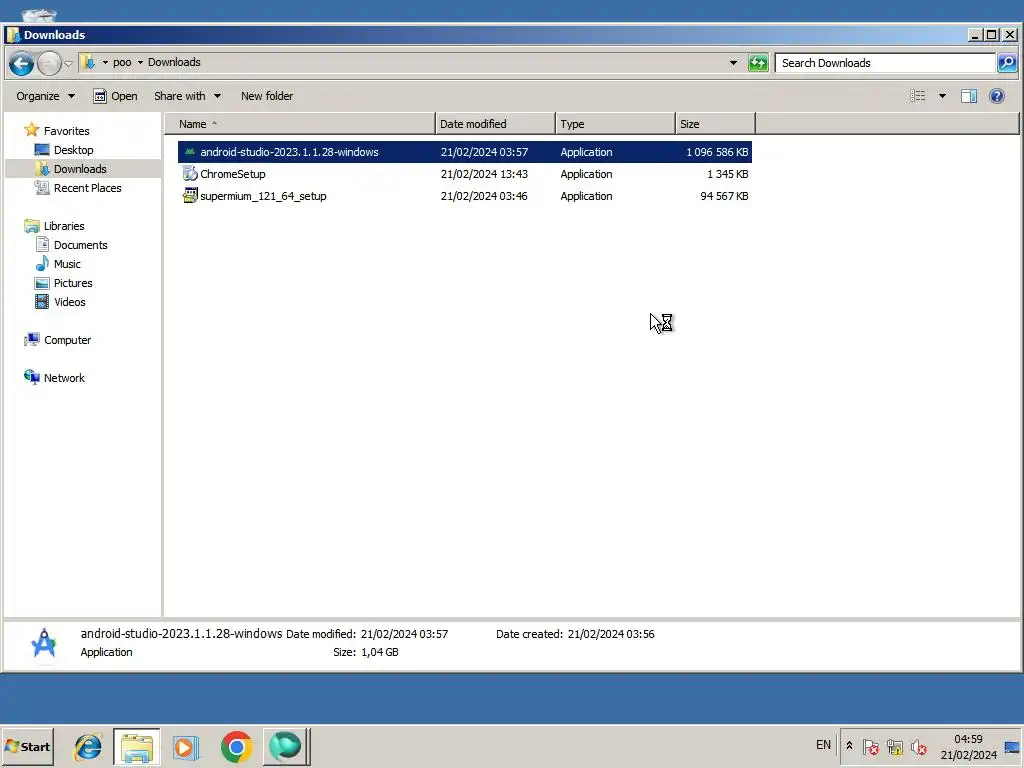Screen dimensions: 1024x768
Task: Sort by the Name column header
Action: pos(300,123)
